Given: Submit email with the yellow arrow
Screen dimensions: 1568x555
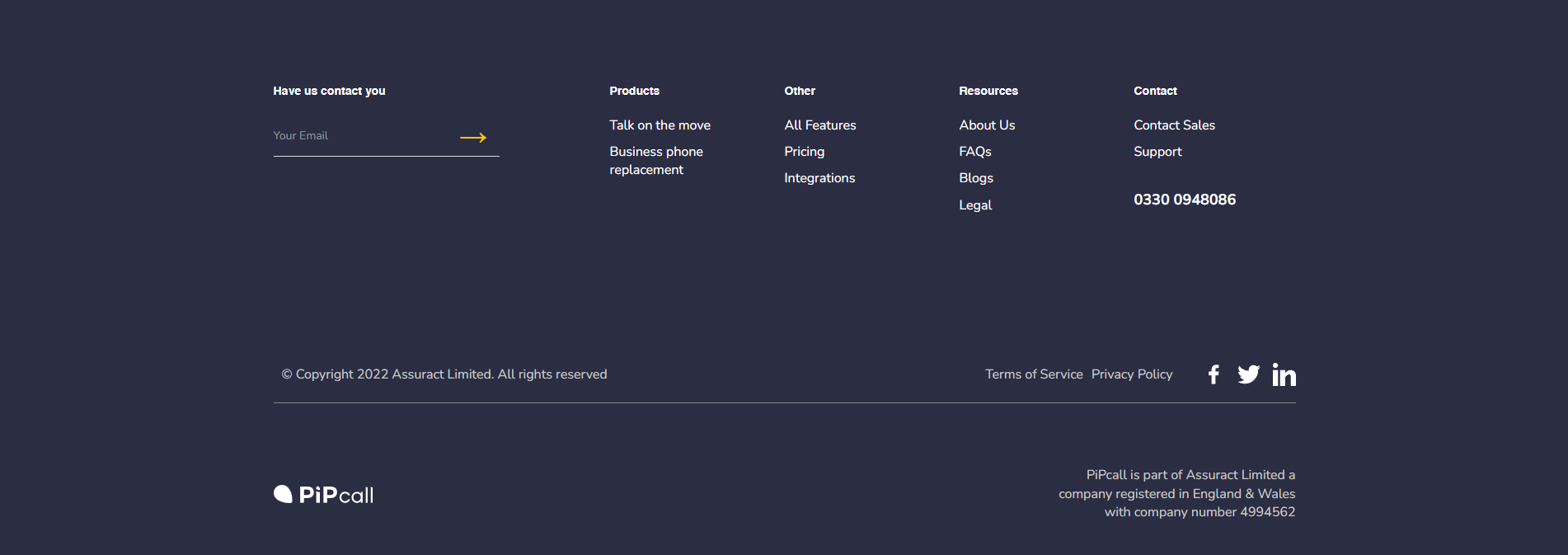Looking at the screenshot, I should coord(473,138).
